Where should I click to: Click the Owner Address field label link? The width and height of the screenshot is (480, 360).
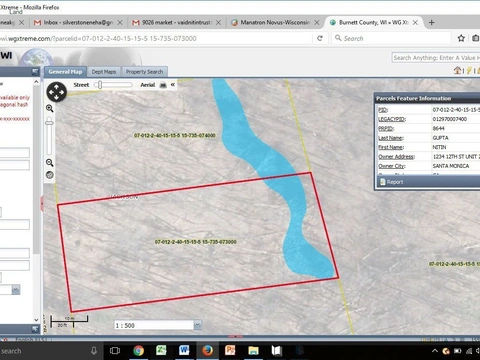[x=396, y=157]
